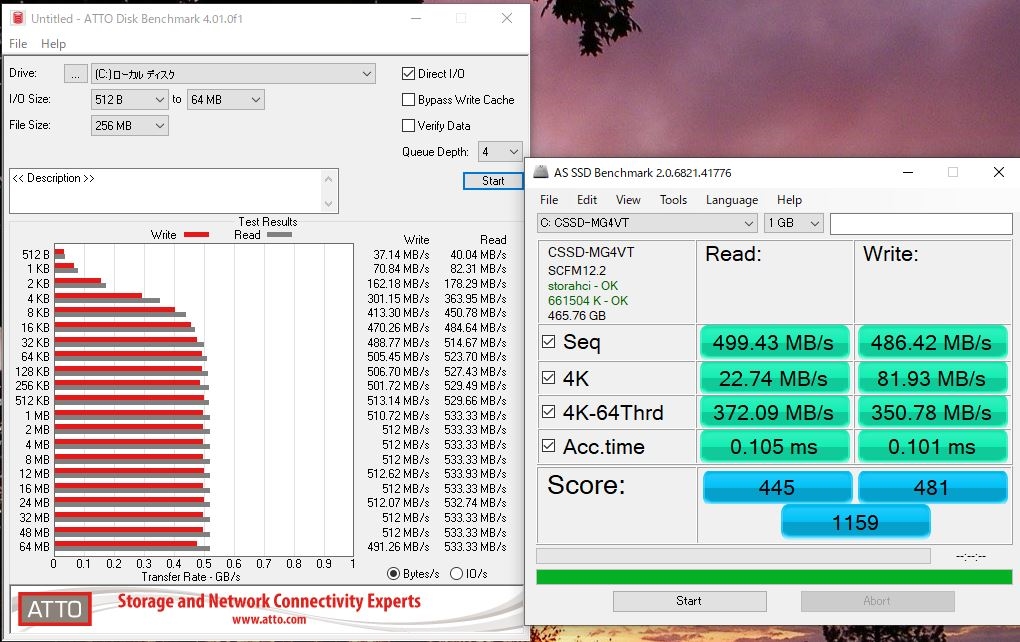
Task: Select the Bytes/s radio button
Action: pos(393,574)
